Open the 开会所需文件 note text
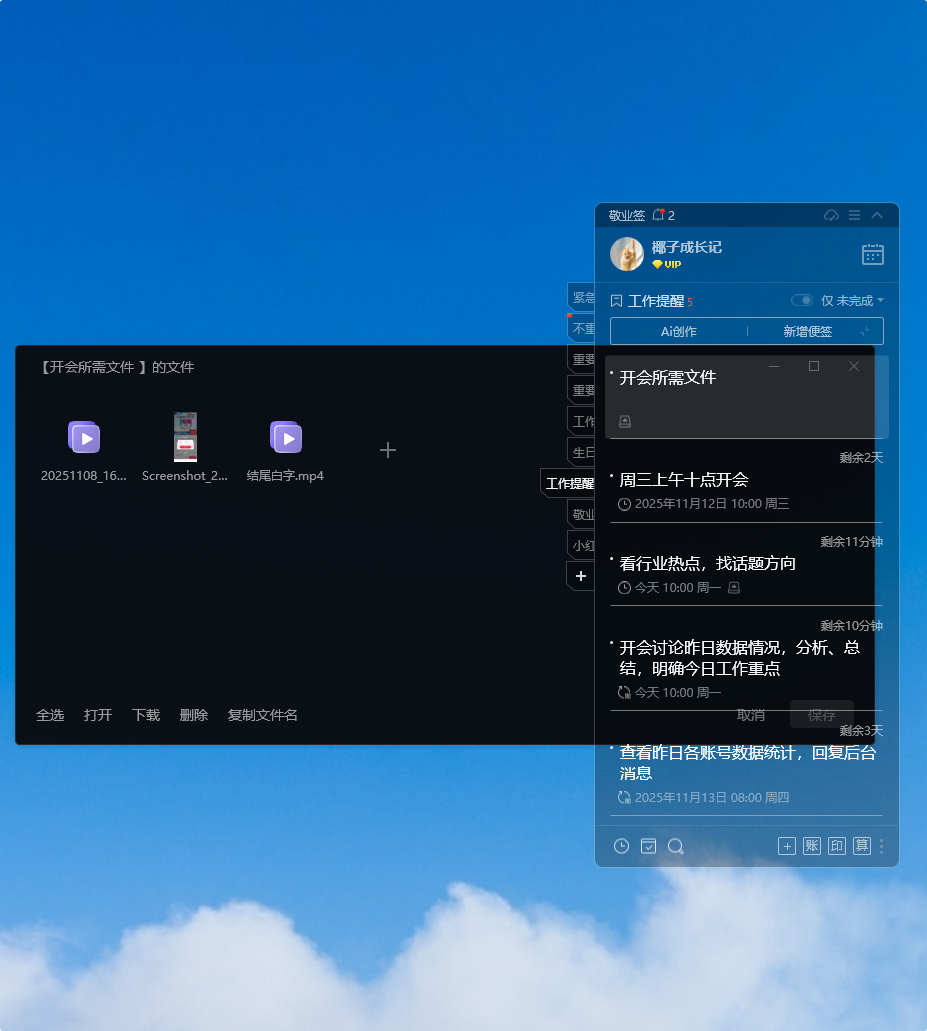The image size is (927, 1031). point(667,377)
